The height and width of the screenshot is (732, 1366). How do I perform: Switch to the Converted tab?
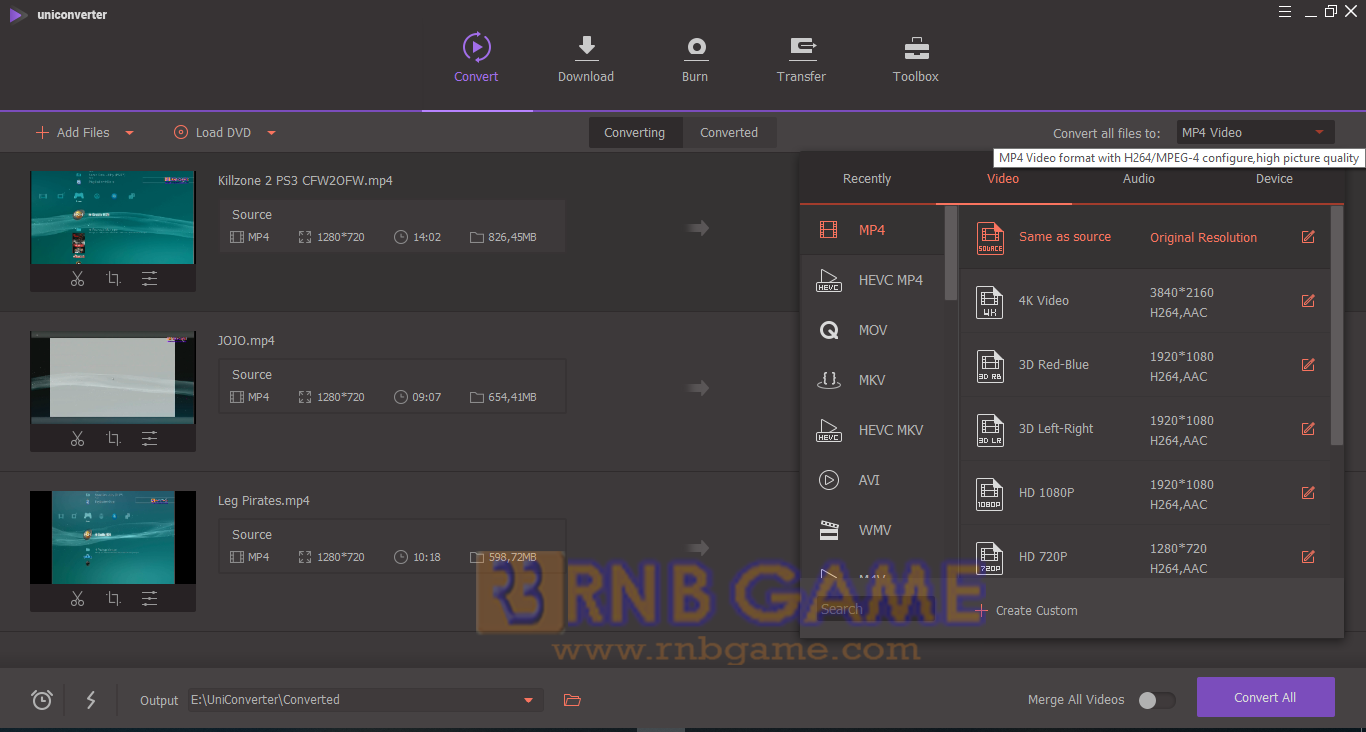click(729, 133)
